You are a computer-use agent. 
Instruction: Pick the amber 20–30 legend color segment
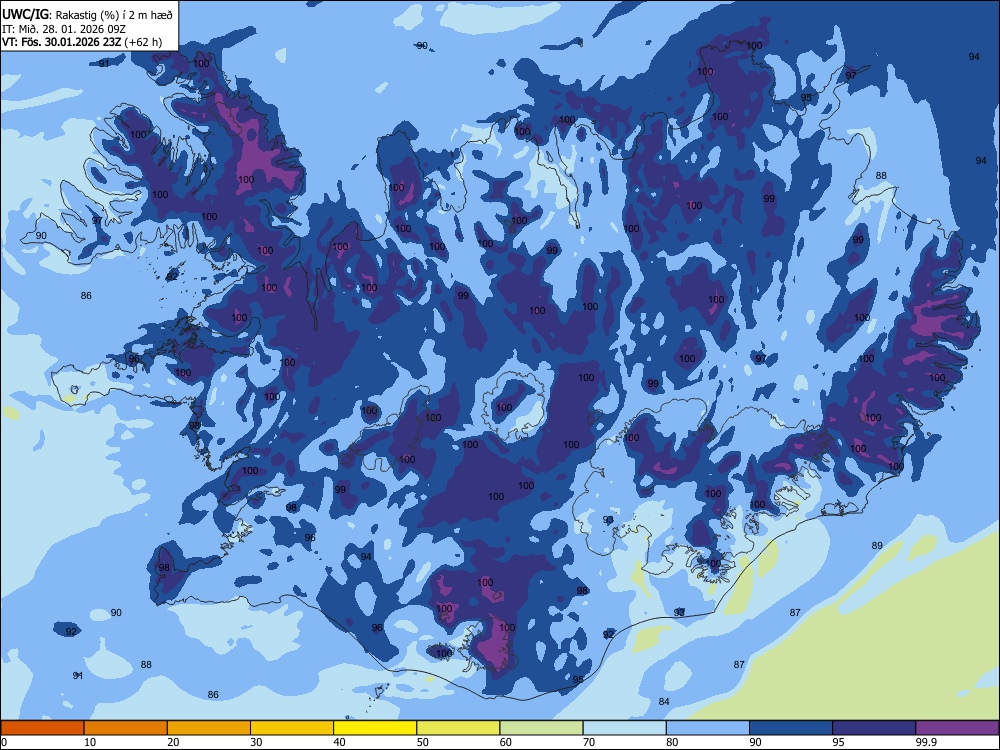(x=209, y=728)
